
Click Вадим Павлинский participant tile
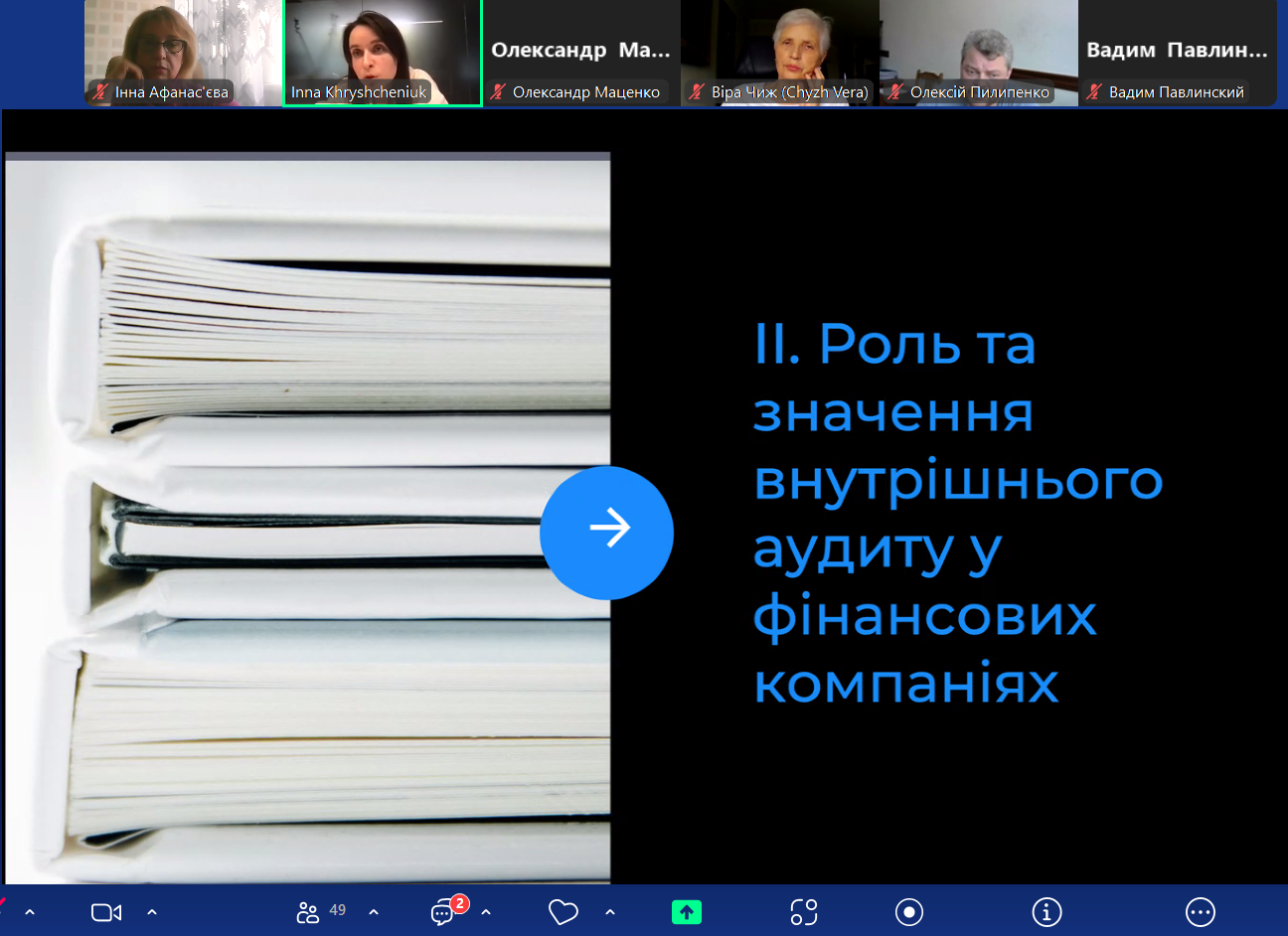point(1178,52)
